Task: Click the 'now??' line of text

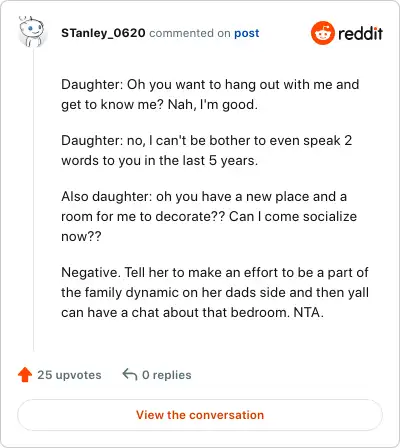Action: coord(81,237)
